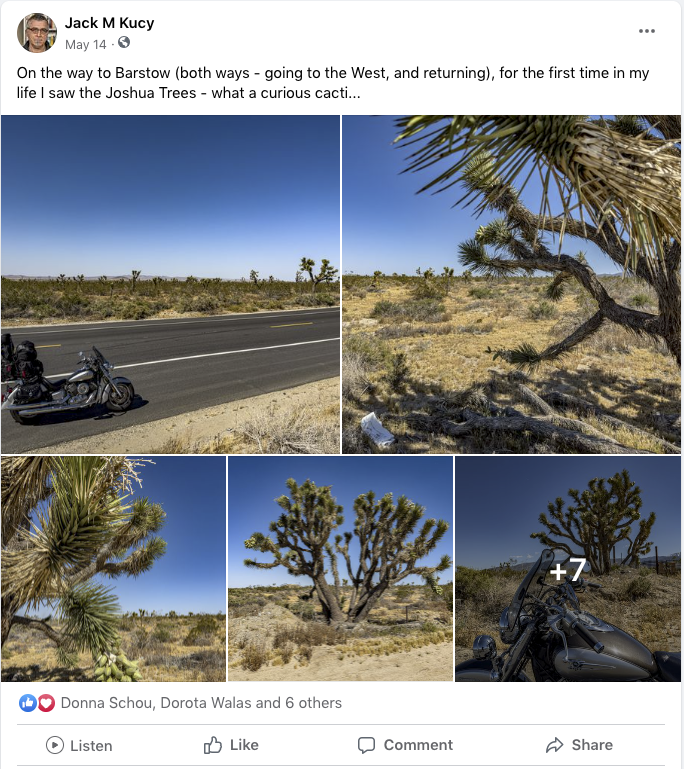The height and width of the screenshot is (769, 684).
Task: Click the blue thumbs-up reaction icon
Action: coord(27,703)
